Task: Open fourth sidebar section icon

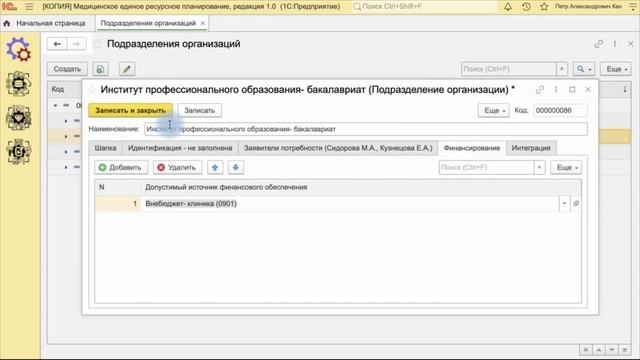Action: [x=19, y=151]
